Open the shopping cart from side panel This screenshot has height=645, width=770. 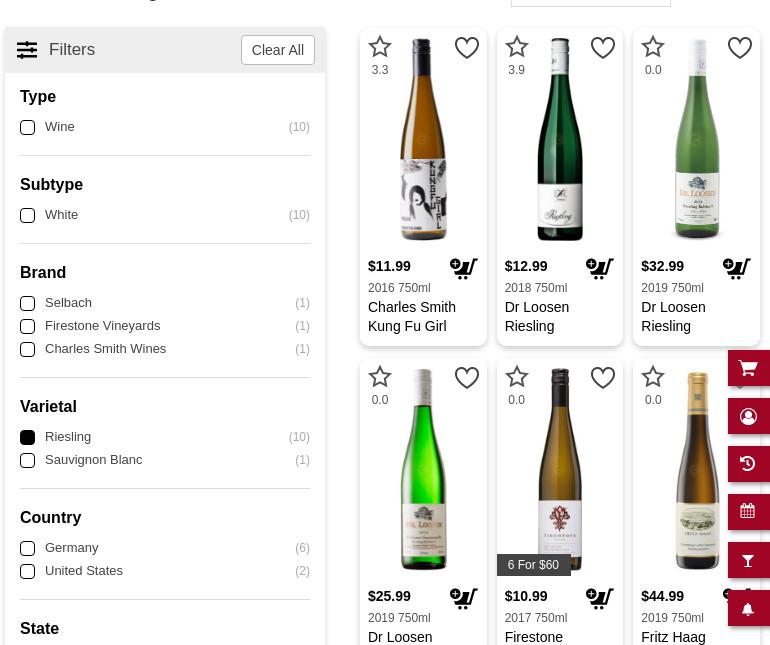[x=748, y=369]
